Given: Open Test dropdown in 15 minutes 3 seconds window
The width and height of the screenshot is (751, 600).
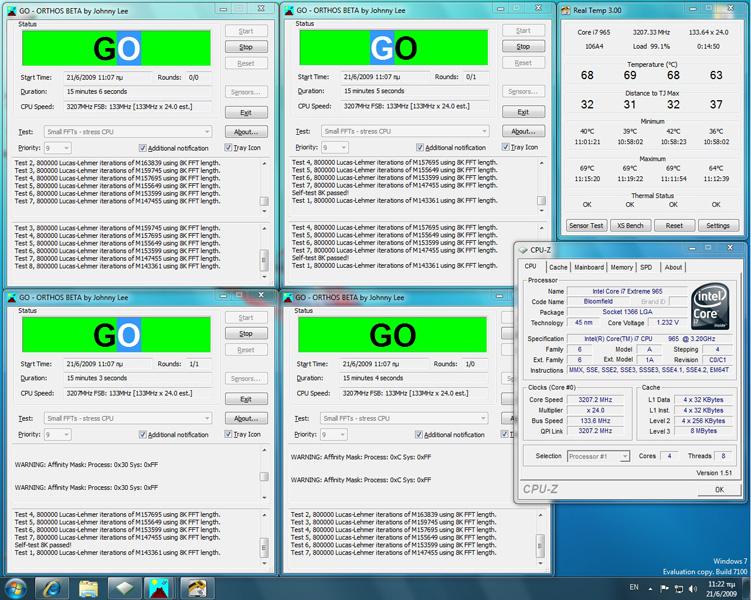Looking at the screenshot, I should pyautogui.click(x=128, y=418).
